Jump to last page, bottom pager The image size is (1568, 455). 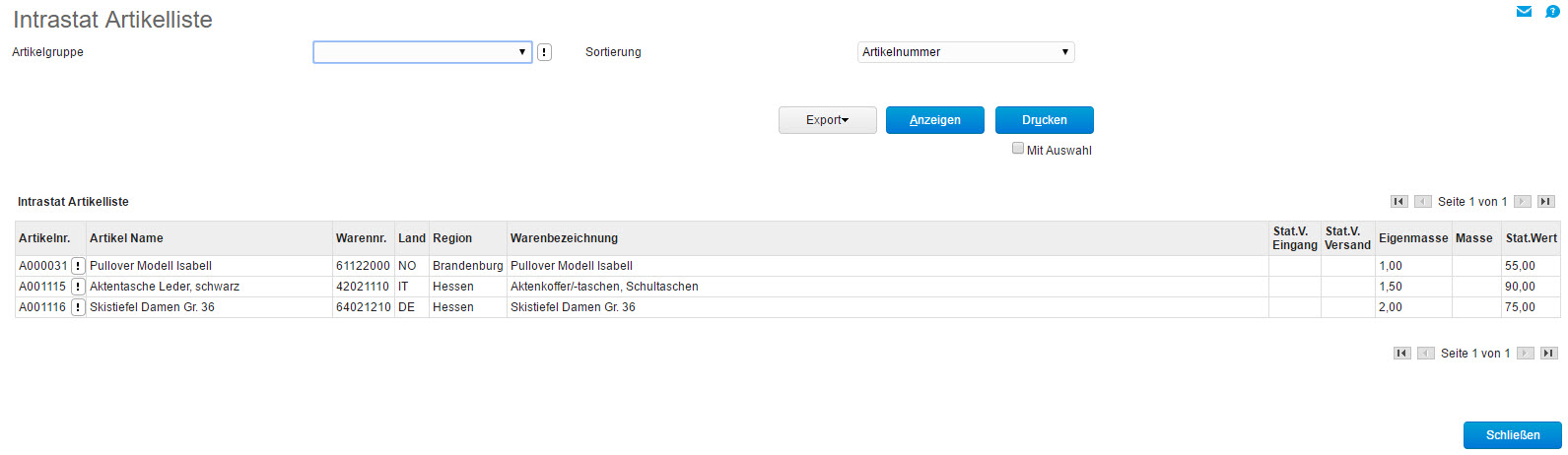click(1549, 354)
